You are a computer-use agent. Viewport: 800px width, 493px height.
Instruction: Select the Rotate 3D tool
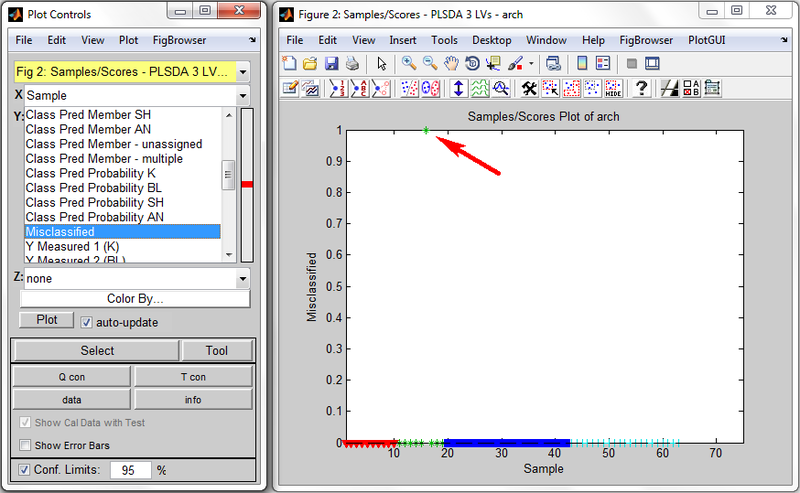point(472,63)
